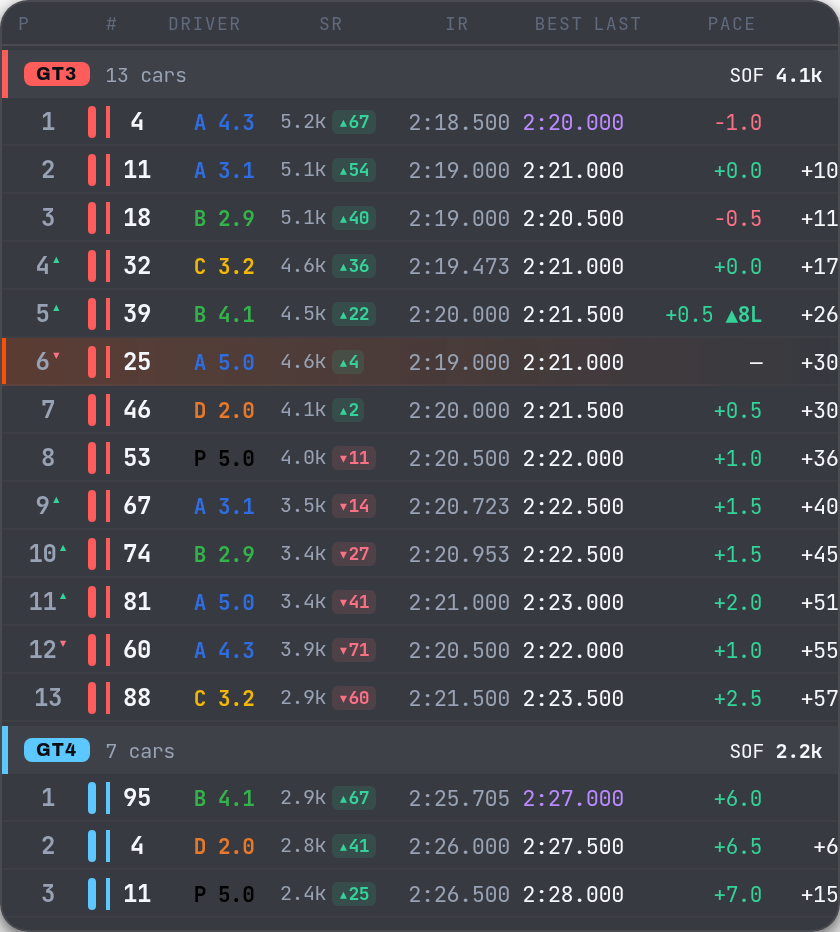Click the SR column header
840x932 pixels.
click(331, 24)
